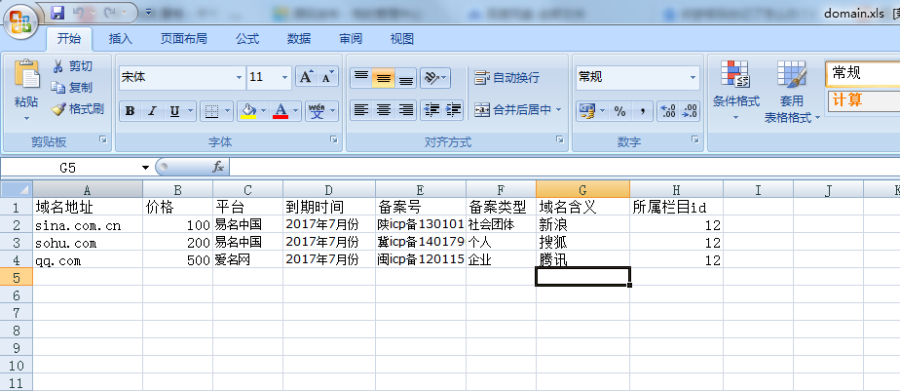Screen dimensions: 900x391
Task: Open Font dialog launcher (字体 group)
Action: click(x=333, y=140)
